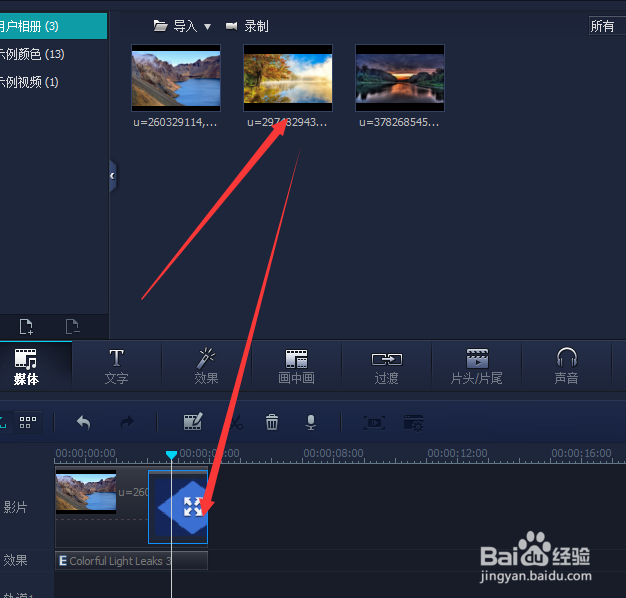Click the fullscreen preview frame icon
The width and height of the screenshot is (626, 598).
click(374, 423)
